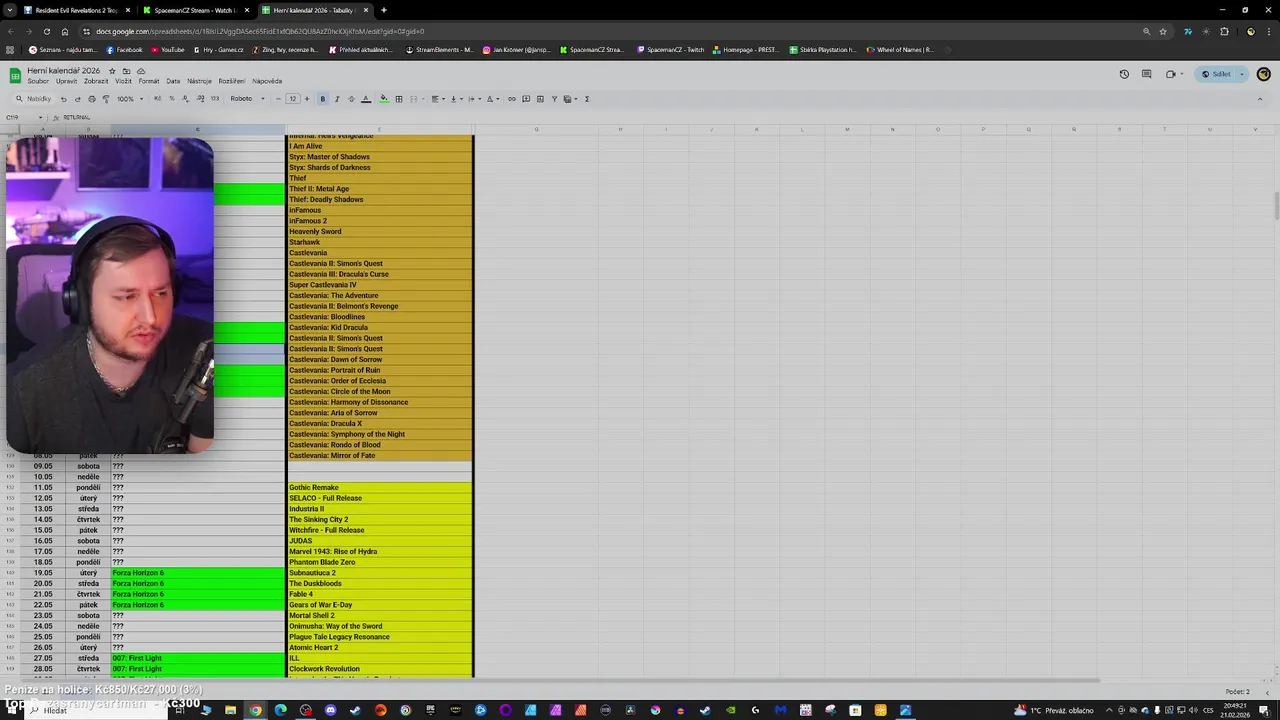
Task: Open the number format 123 menu
Action: pyautogui.click(x=214, y=99)
